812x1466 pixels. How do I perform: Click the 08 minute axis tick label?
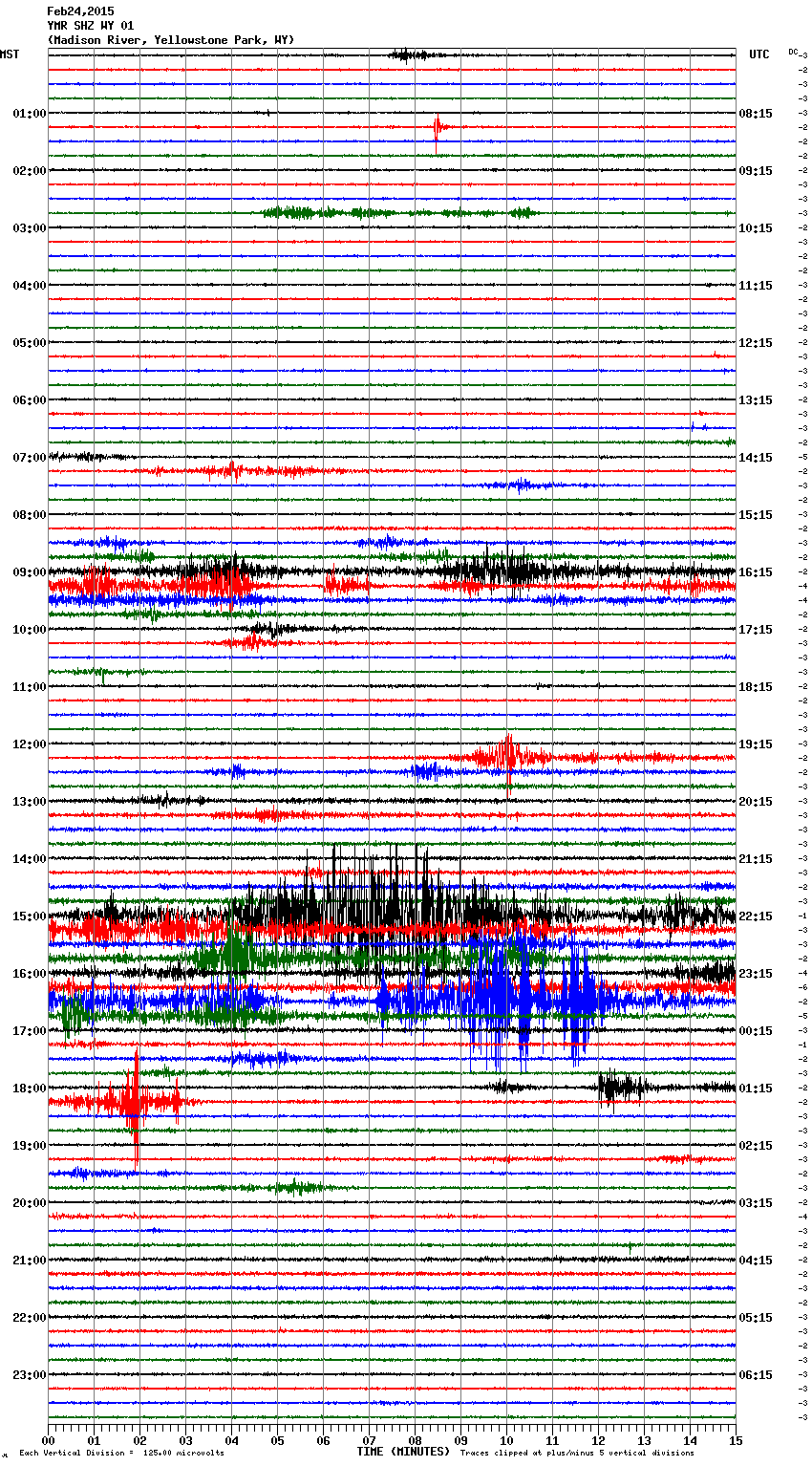click(415, 1439)
